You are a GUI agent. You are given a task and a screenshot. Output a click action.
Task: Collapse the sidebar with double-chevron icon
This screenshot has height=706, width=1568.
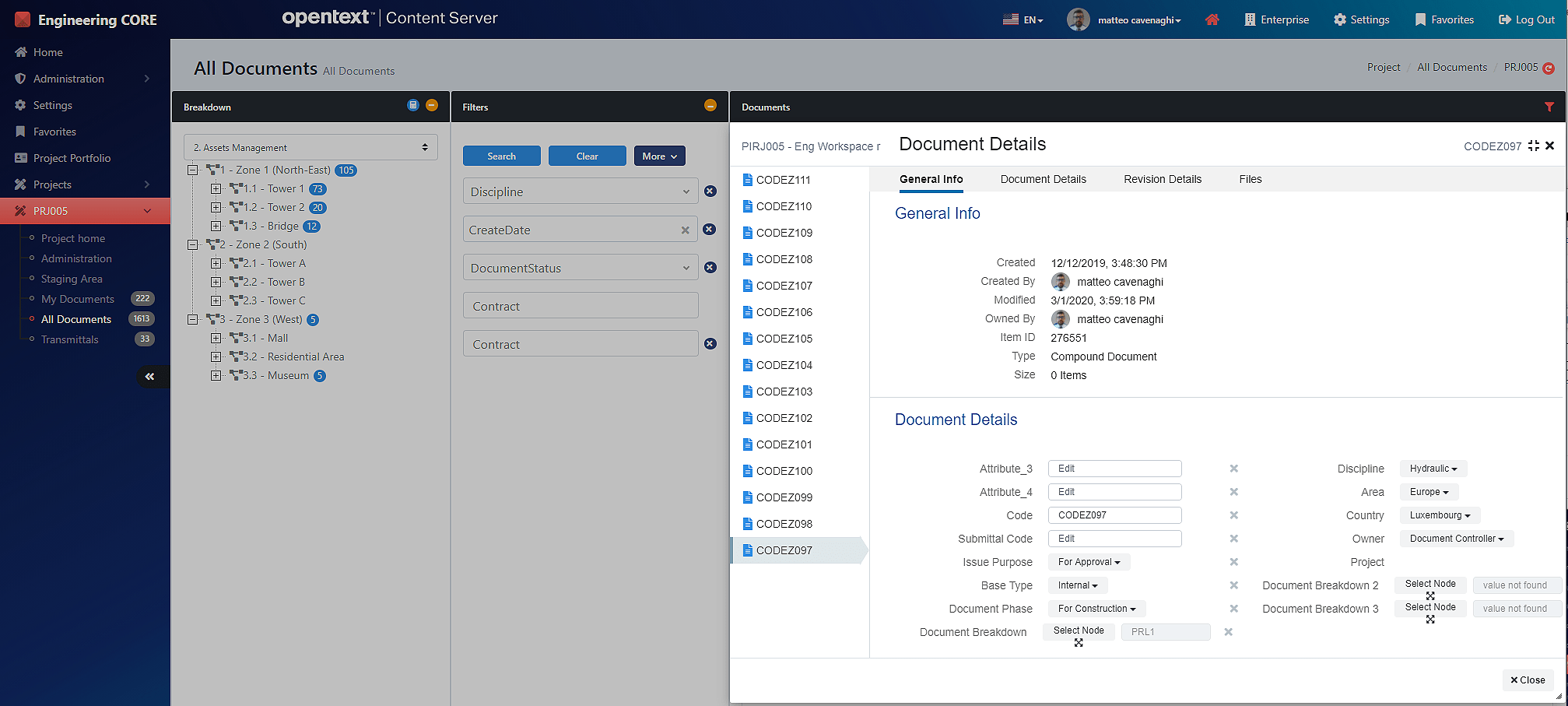[x=149, y=377]
